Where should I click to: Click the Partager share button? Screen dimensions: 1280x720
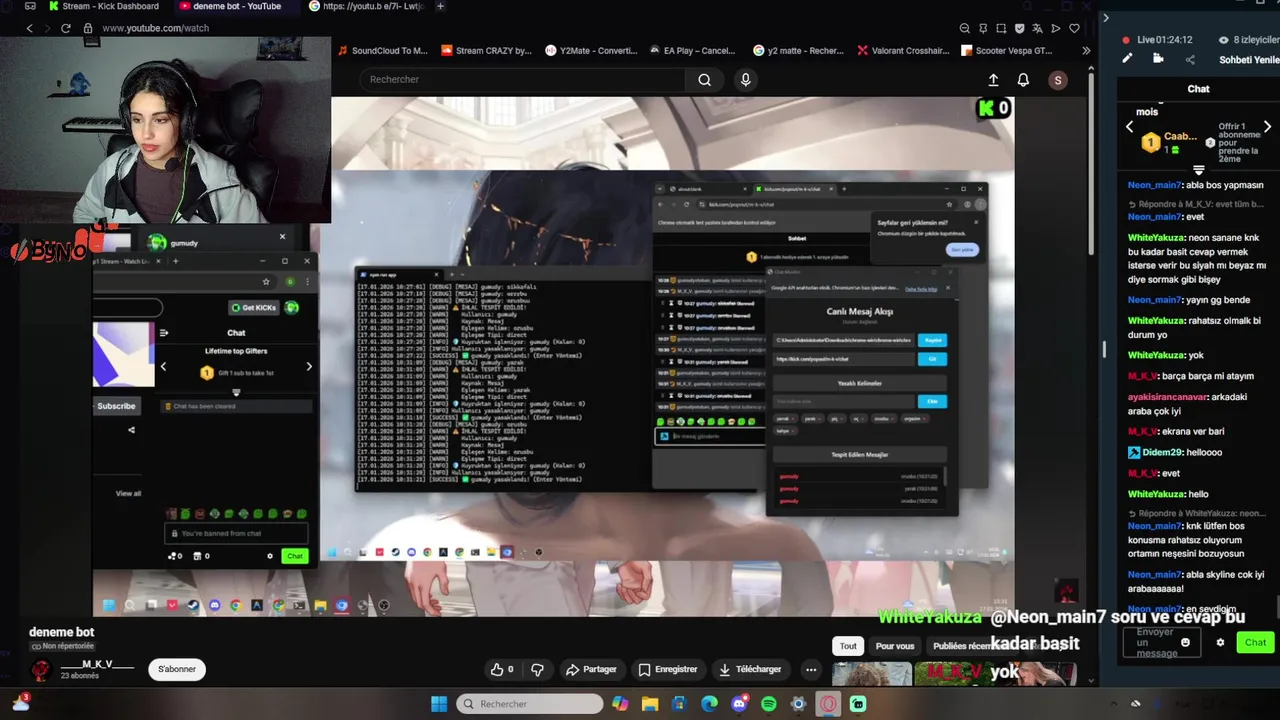(x=591, y=669)
